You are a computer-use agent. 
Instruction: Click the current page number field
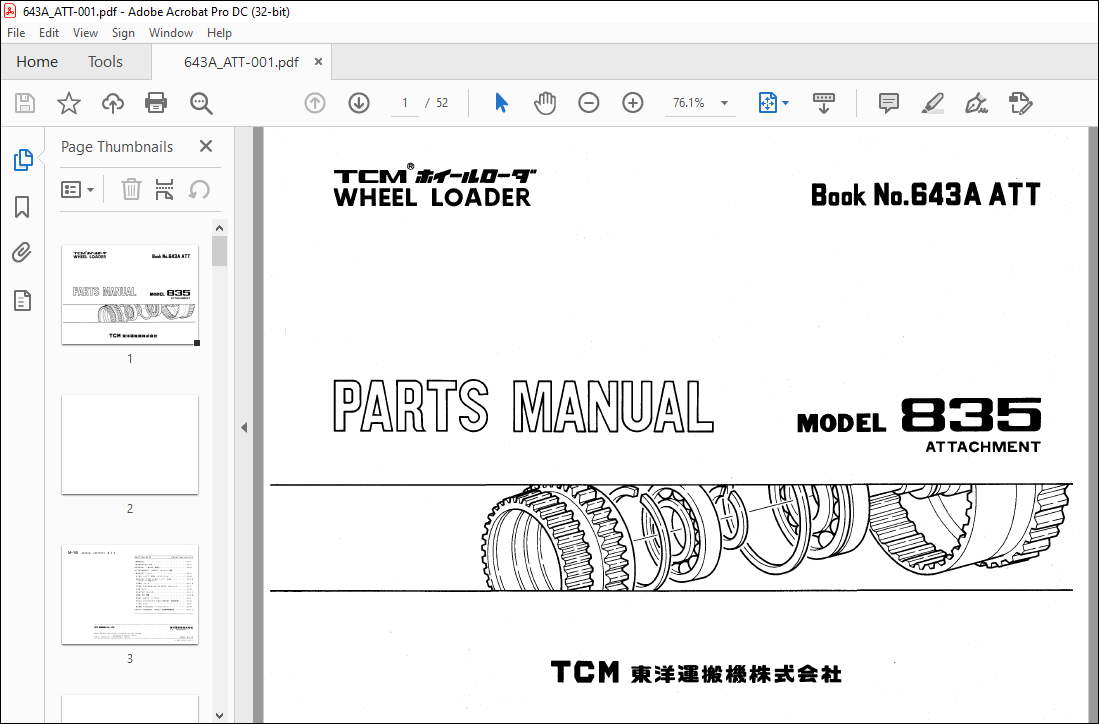tap(404, 103)
